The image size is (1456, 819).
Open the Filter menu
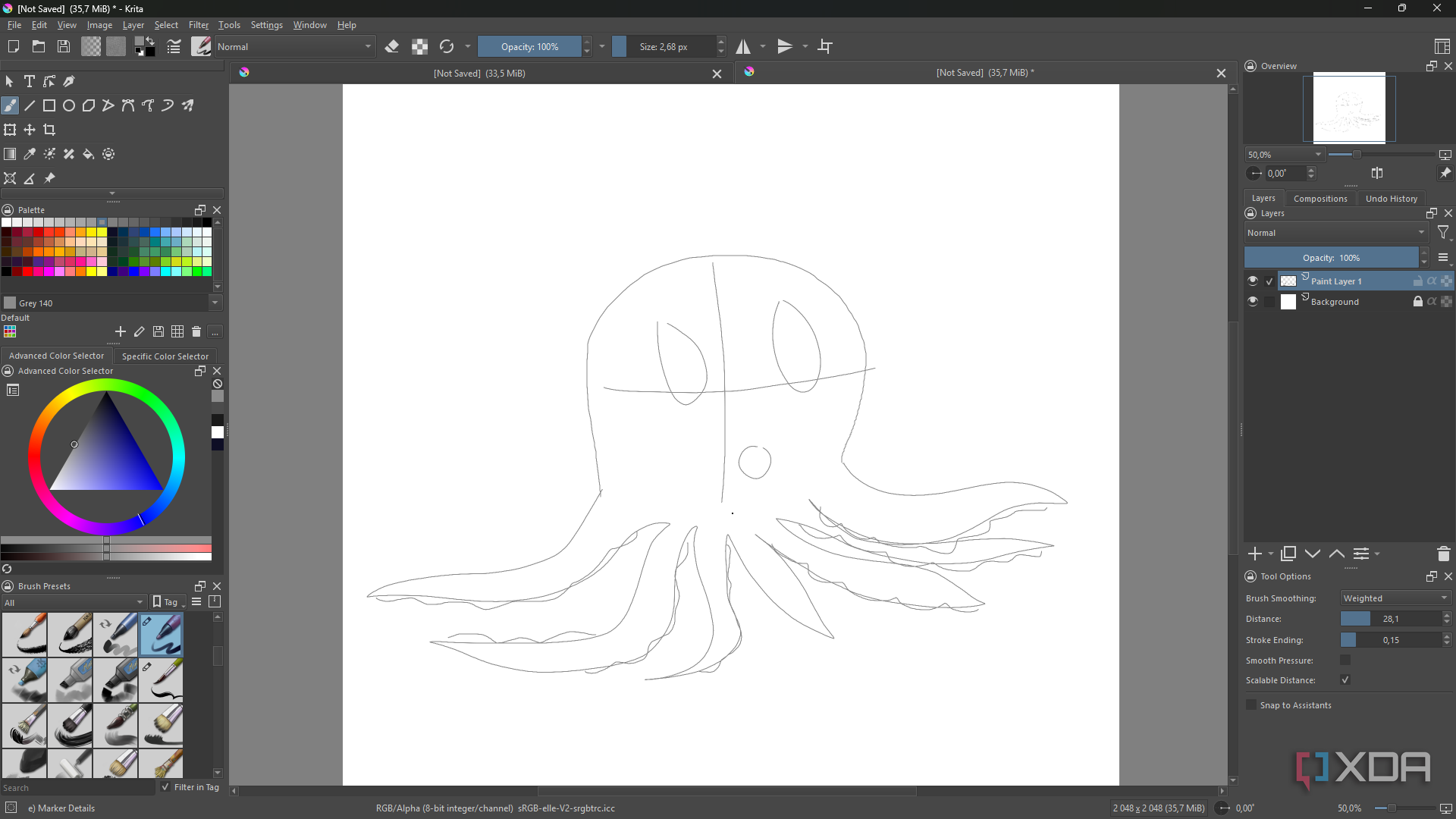click(x=199, y=25)
